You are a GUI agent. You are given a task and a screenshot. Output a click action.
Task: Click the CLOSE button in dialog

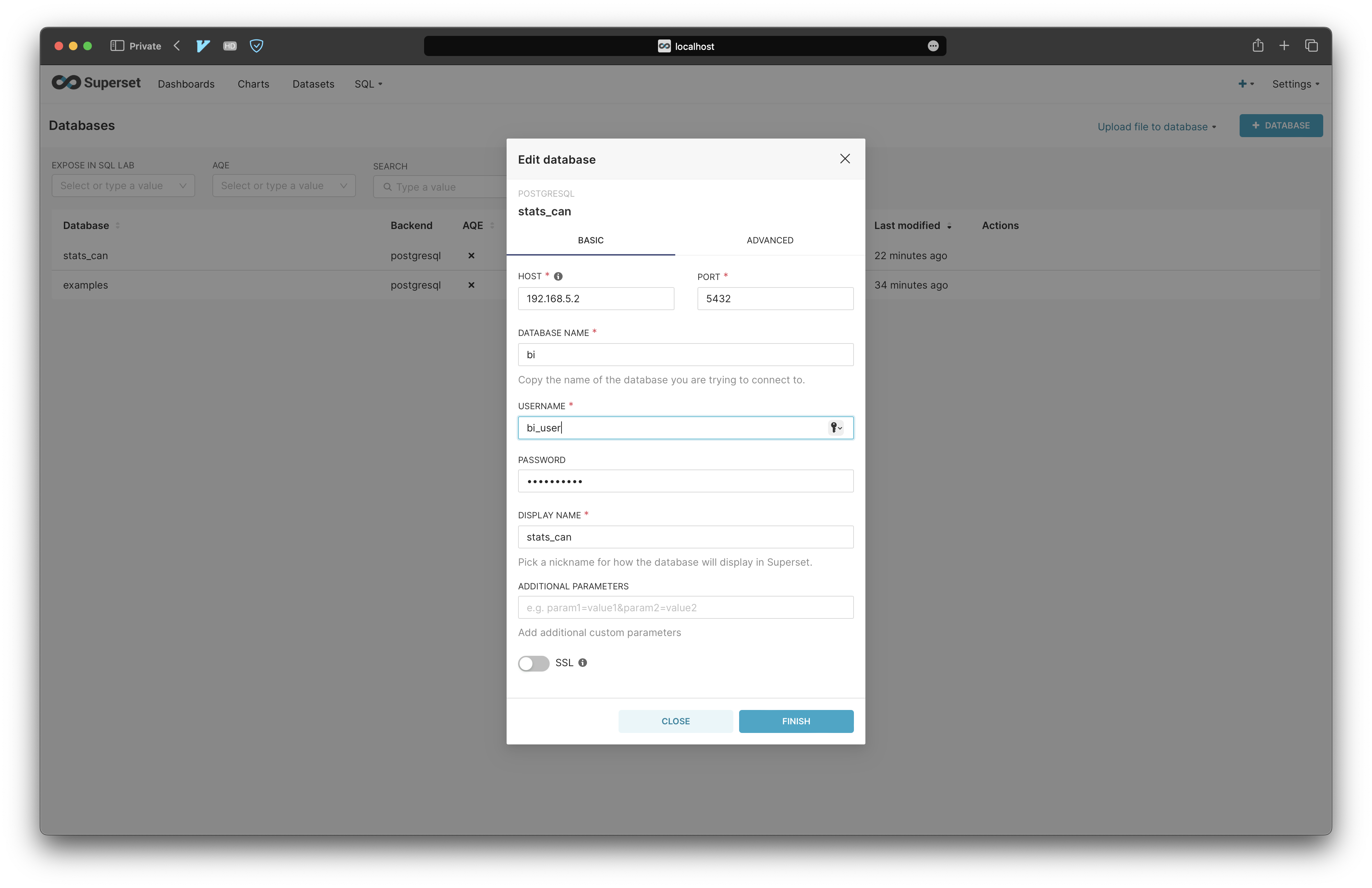point(675,721)
